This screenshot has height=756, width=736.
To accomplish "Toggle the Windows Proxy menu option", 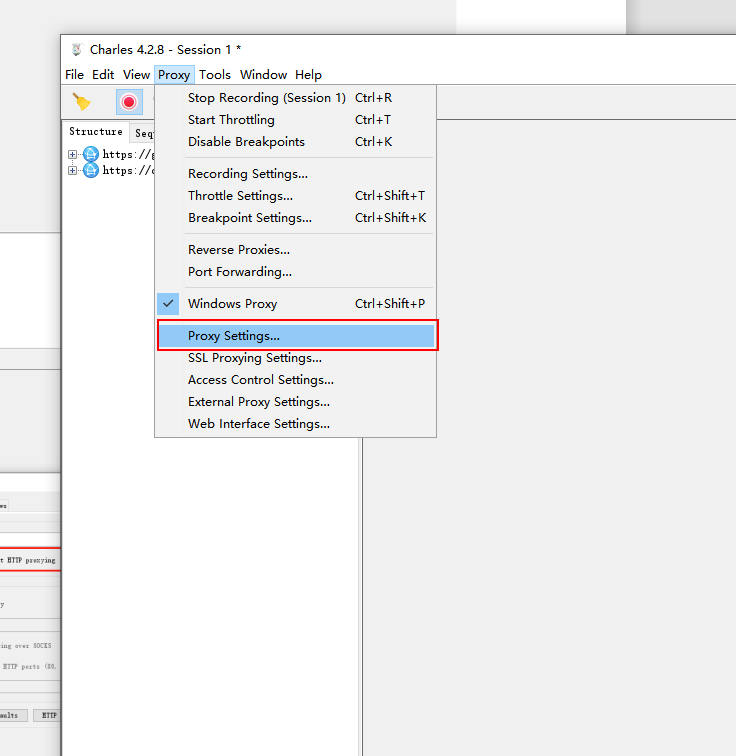I will 295,304.
